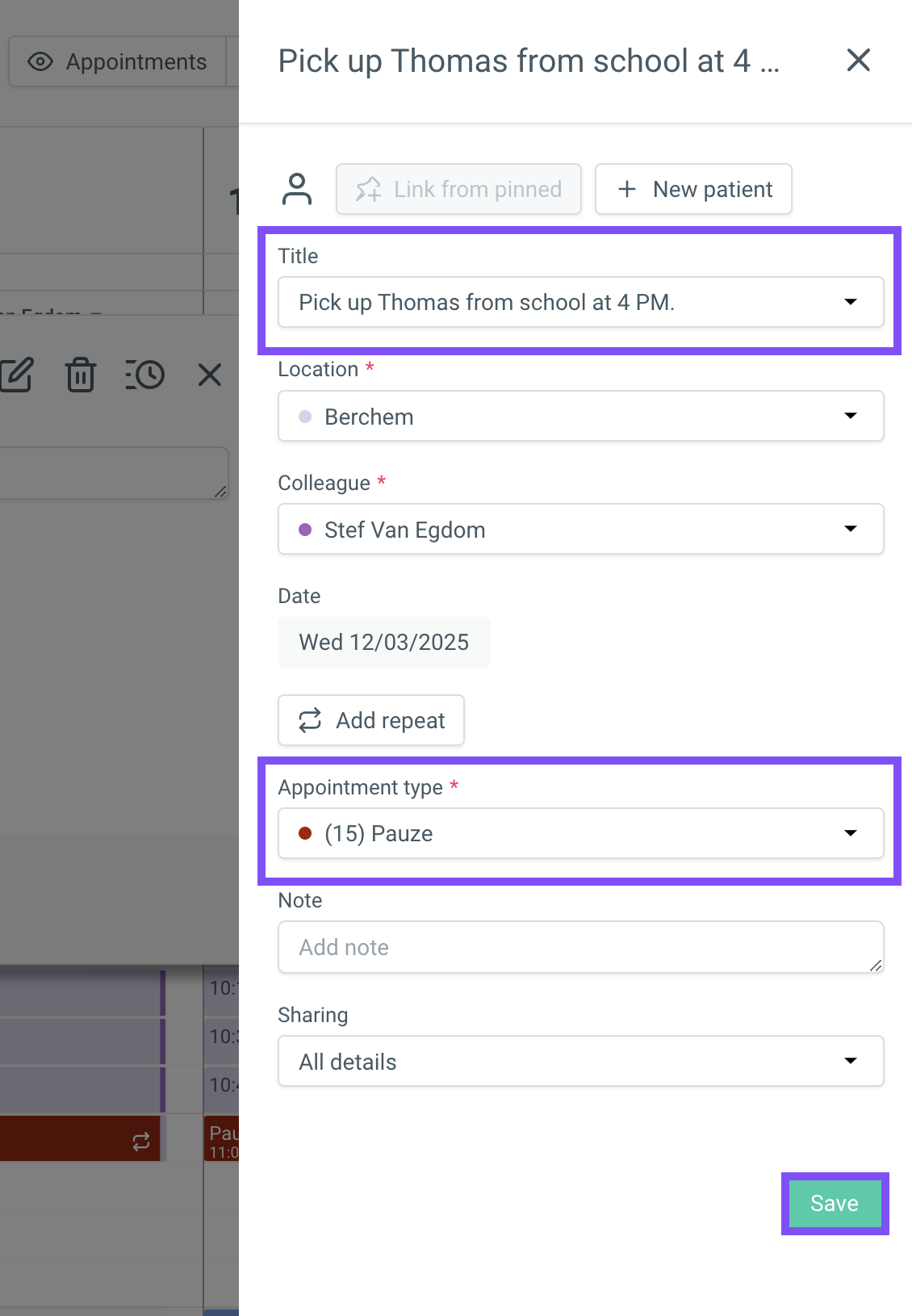Toggle the Appointments eye visibility button
The width and height of the screenshot is (912, 1316).
point(117,61)
